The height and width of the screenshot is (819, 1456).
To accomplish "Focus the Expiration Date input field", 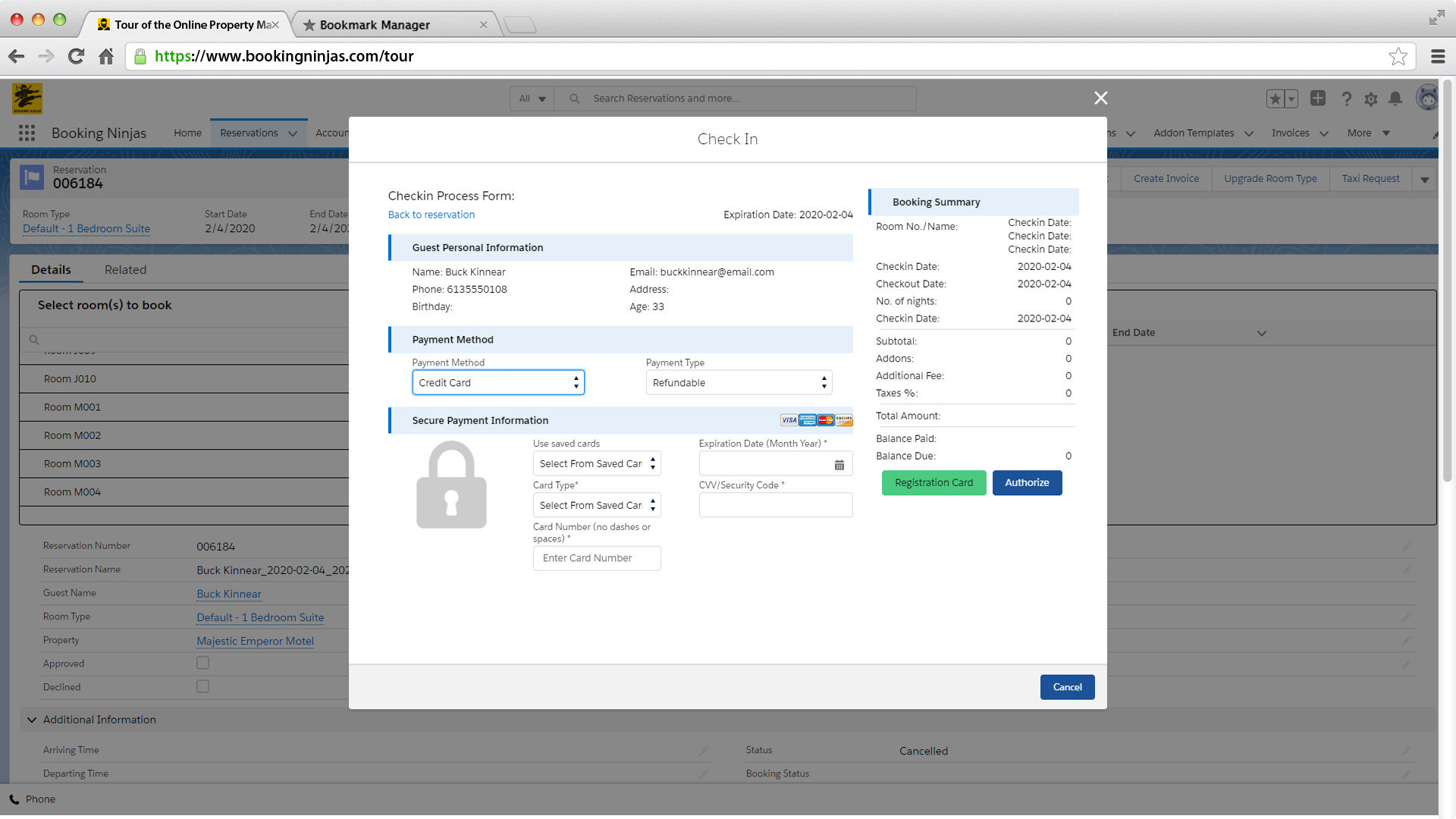I will 776,463.
